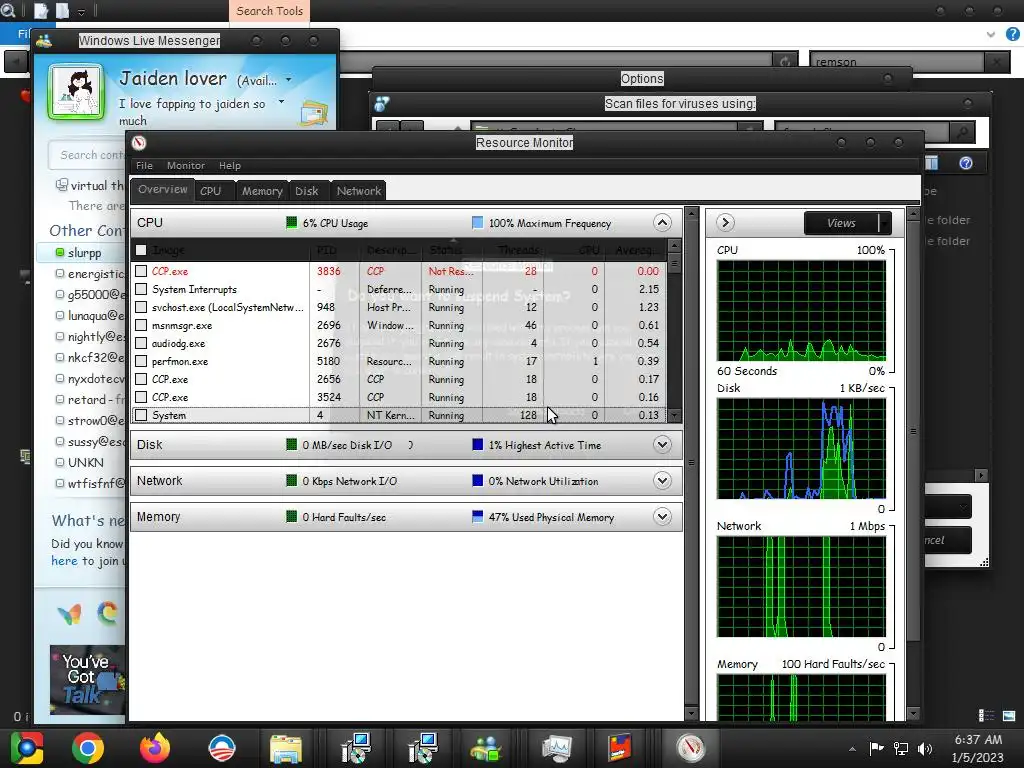This screenshot has height=768, width=1024.
Task: Check the svchost.exe process checkbox
Action: (x=141, y=307)
